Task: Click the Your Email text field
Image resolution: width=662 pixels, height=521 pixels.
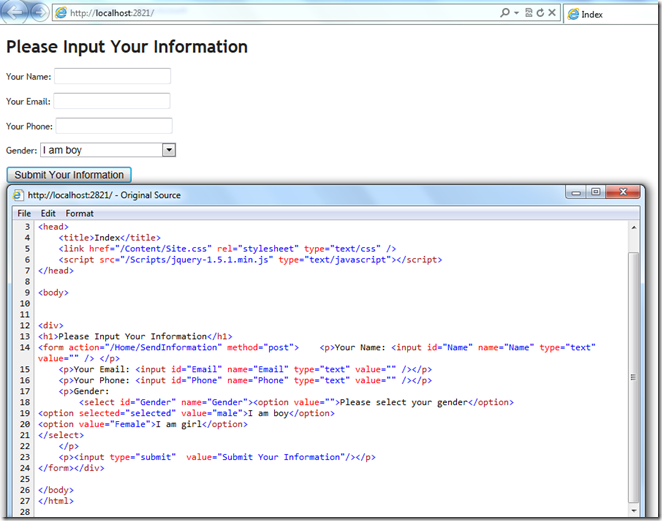Action: 112,101
